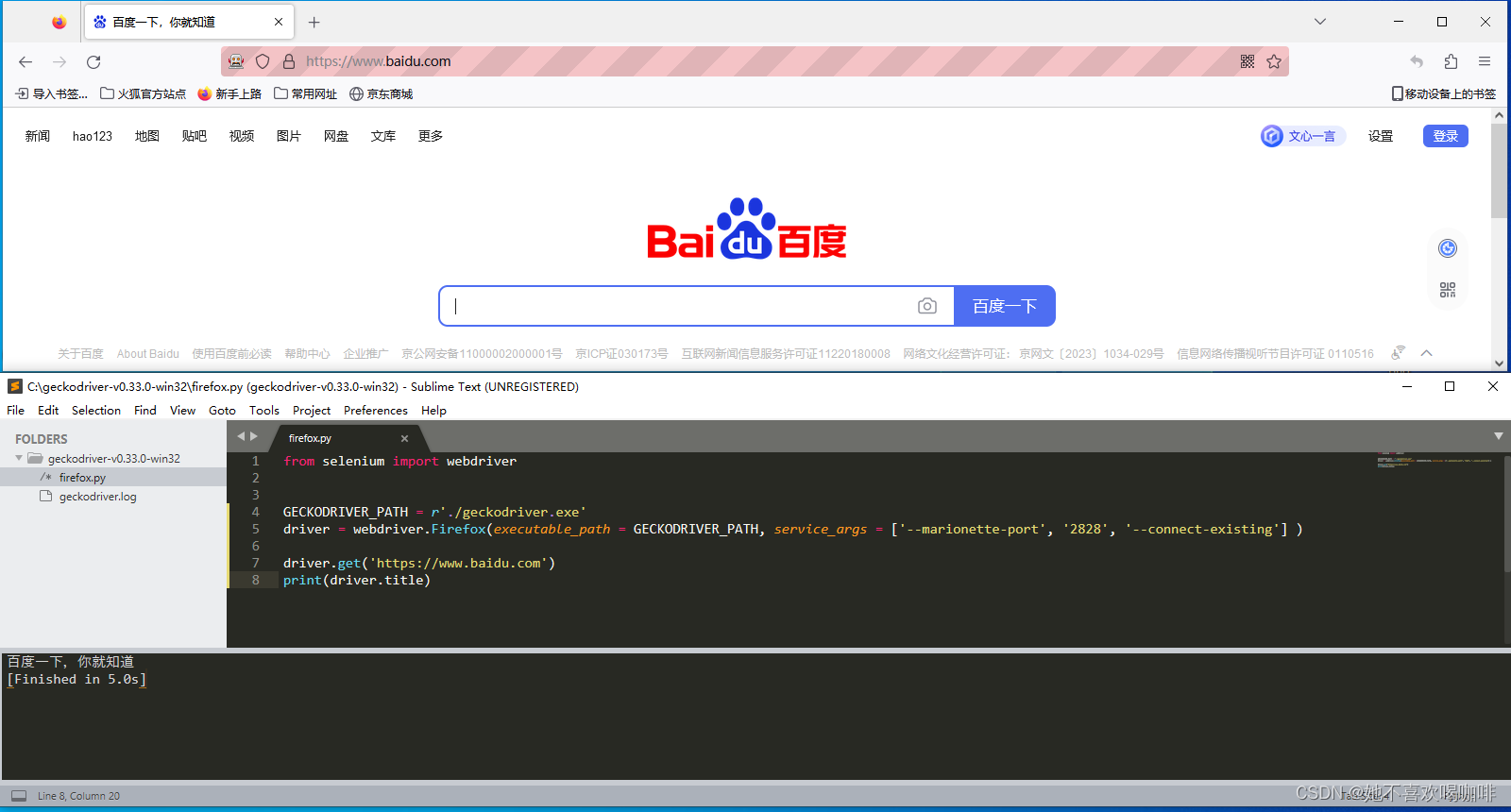Bookmark this page with the star icon
1511x812 pixels.
(1274, 61)
